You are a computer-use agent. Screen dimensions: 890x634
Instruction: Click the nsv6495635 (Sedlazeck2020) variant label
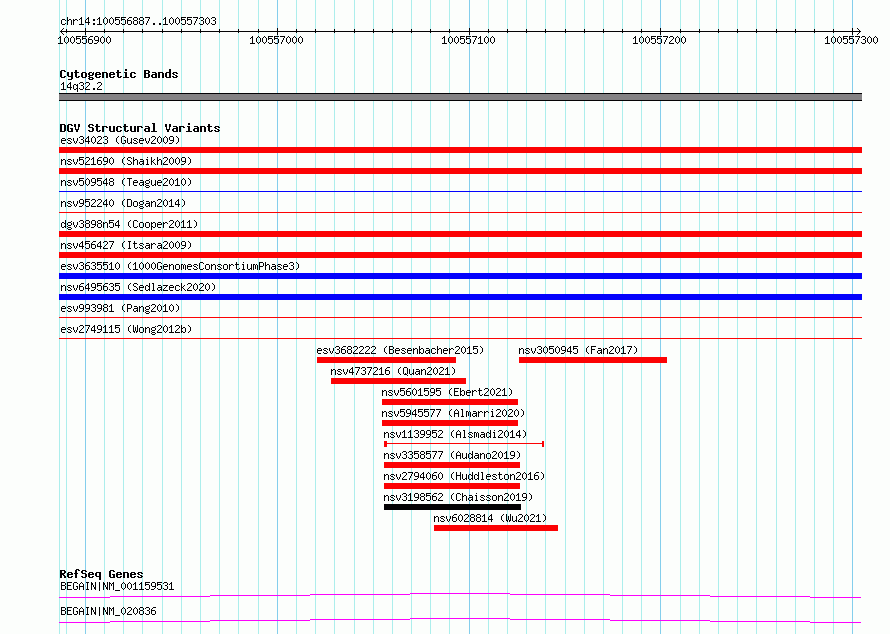(x=138, y=287)
